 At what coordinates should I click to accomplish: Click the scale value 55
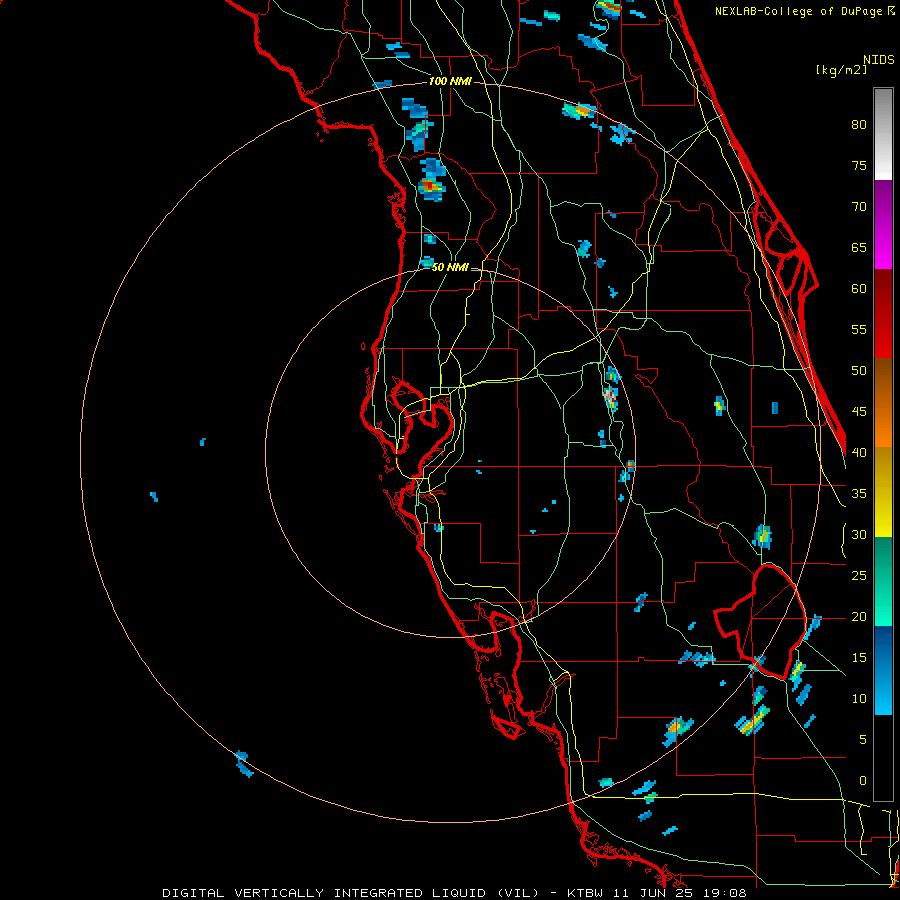click(x=859, y=329)
